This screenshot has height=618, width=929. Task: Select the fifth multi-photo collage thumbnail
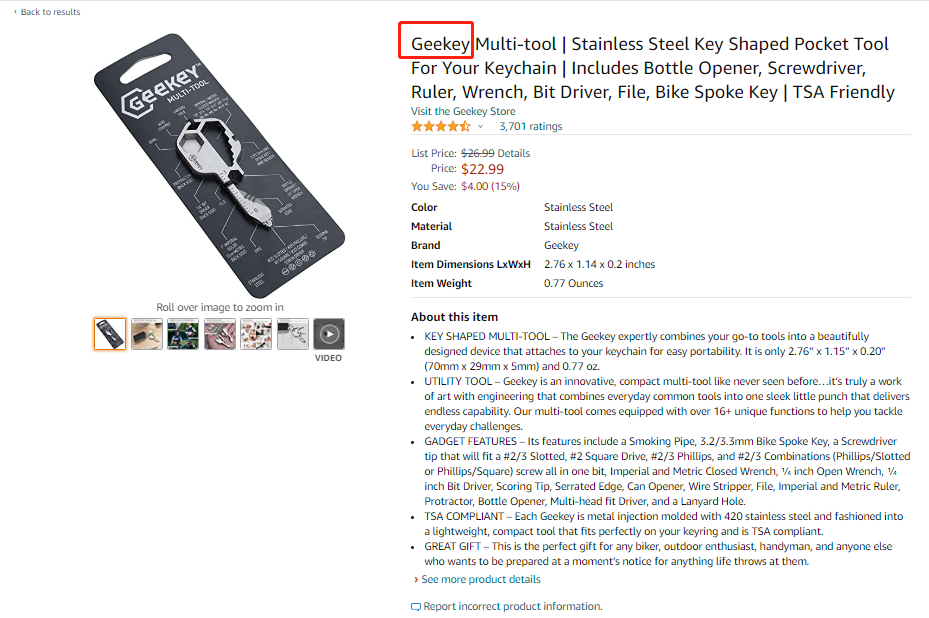256,334
